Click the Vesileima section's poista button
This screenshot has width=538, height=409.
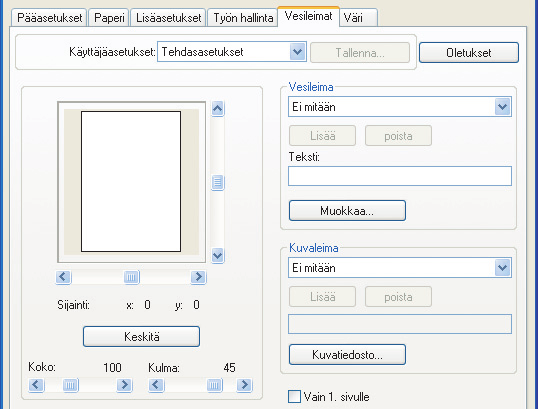(x=398, y=136)
